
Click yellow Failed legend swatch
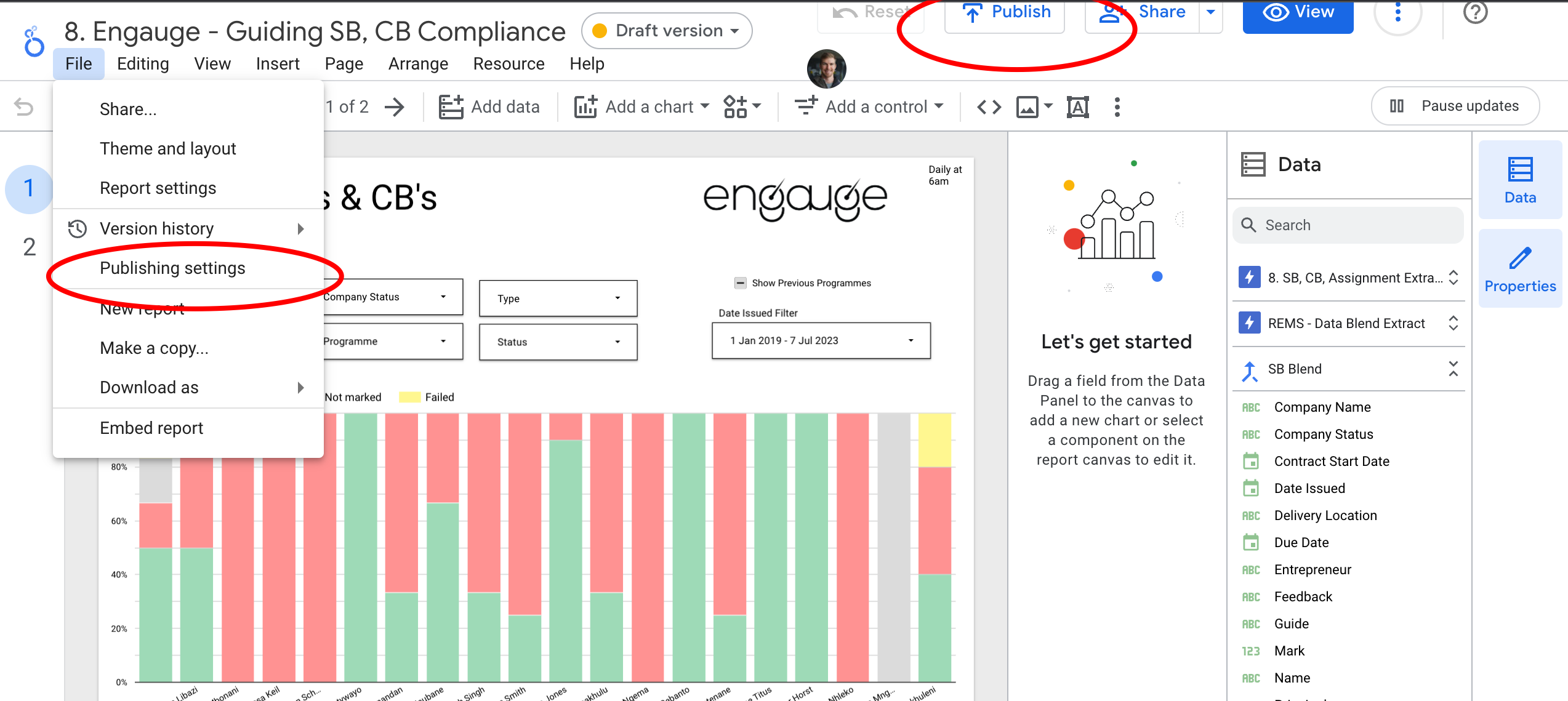click(409, 397)
